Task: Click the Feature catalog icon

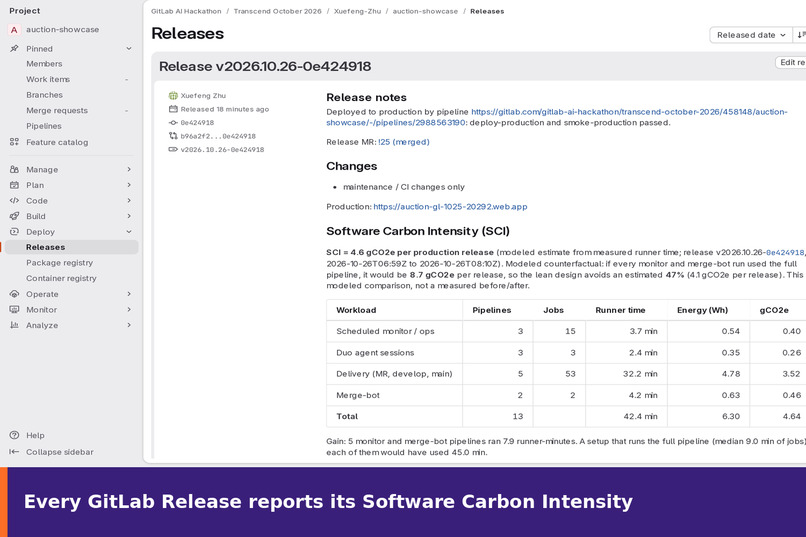Action: coord(14,142)
